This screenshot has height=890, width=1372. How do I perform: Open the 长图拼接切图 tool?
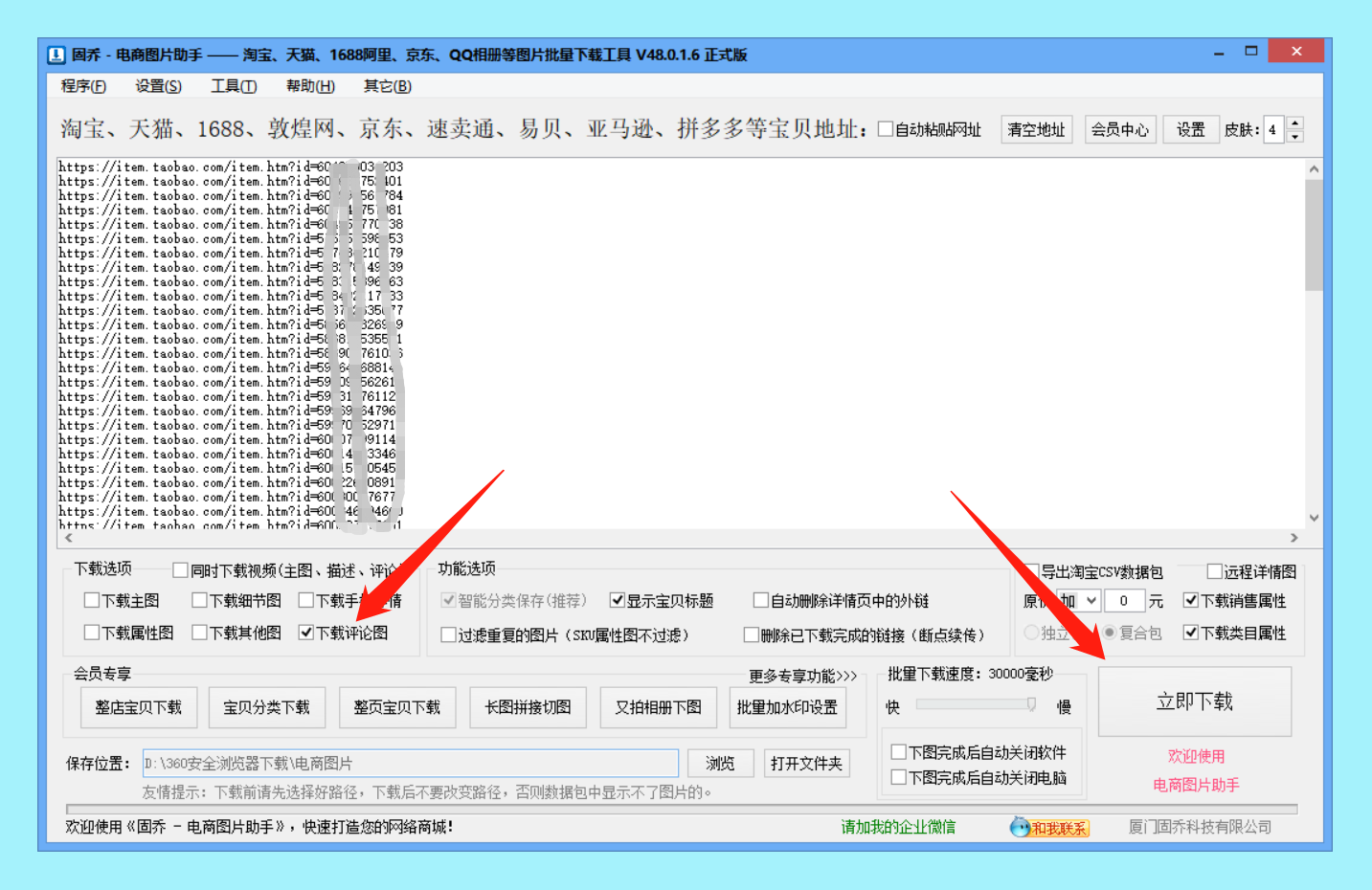(529, 707)
